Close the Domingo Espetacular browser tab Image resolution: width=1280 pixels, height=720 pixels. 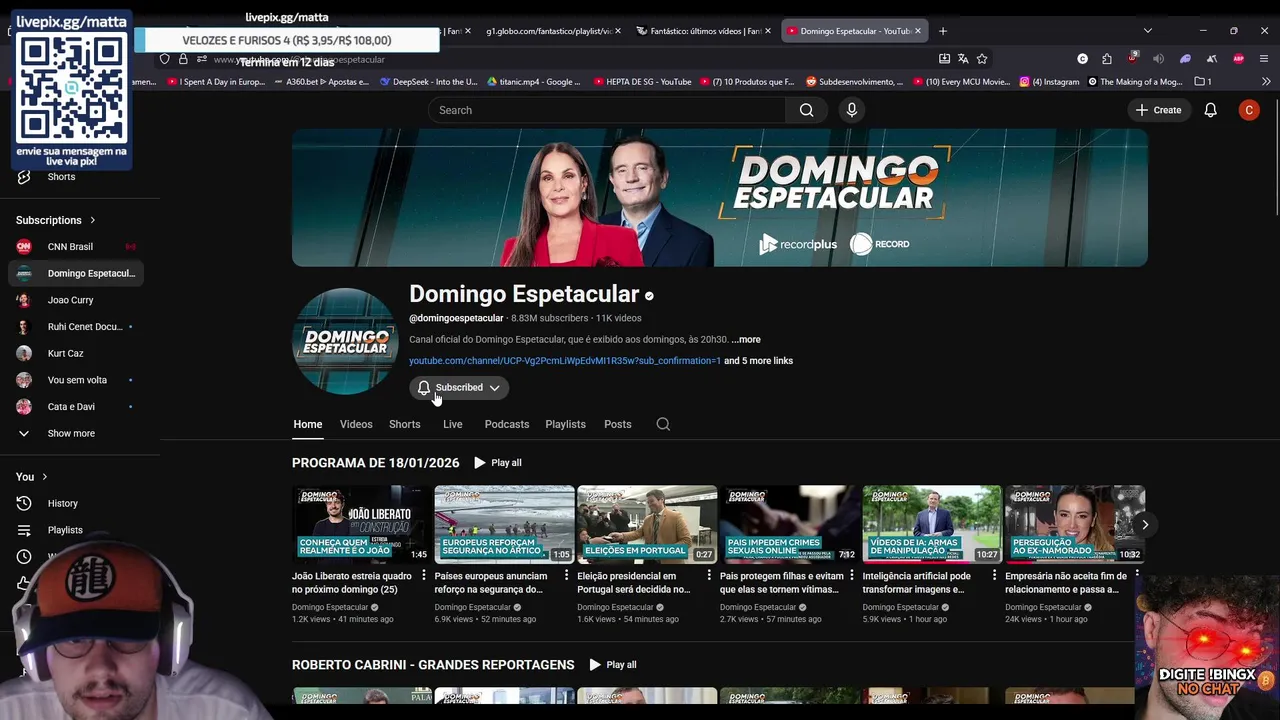click(918, 31)
